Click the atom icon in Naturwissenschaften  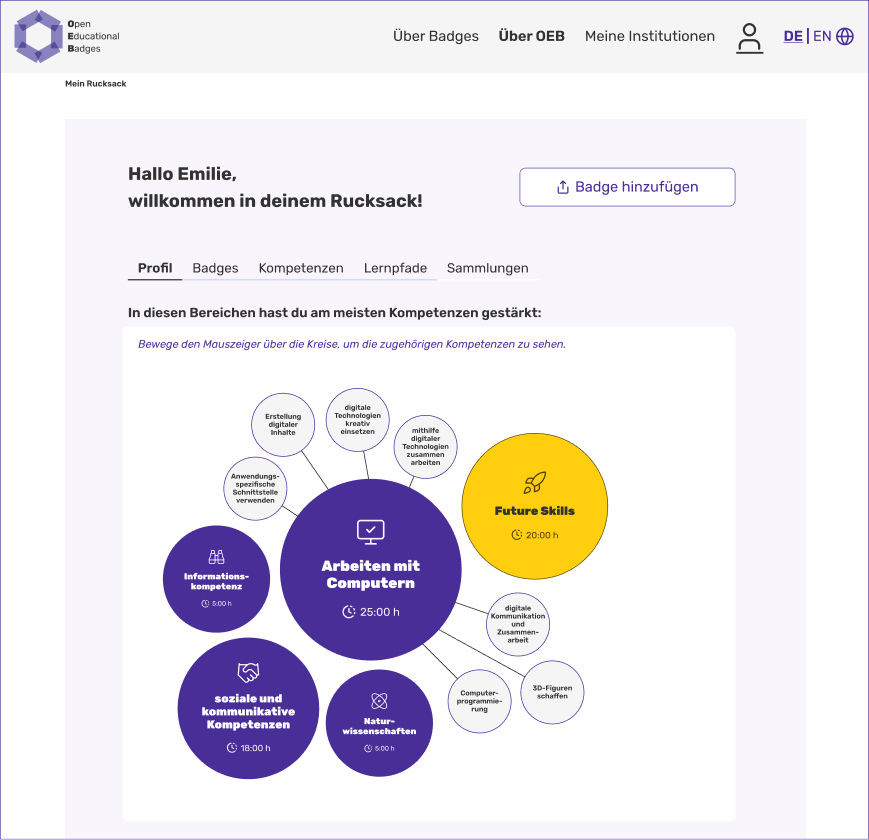[379, 701]
